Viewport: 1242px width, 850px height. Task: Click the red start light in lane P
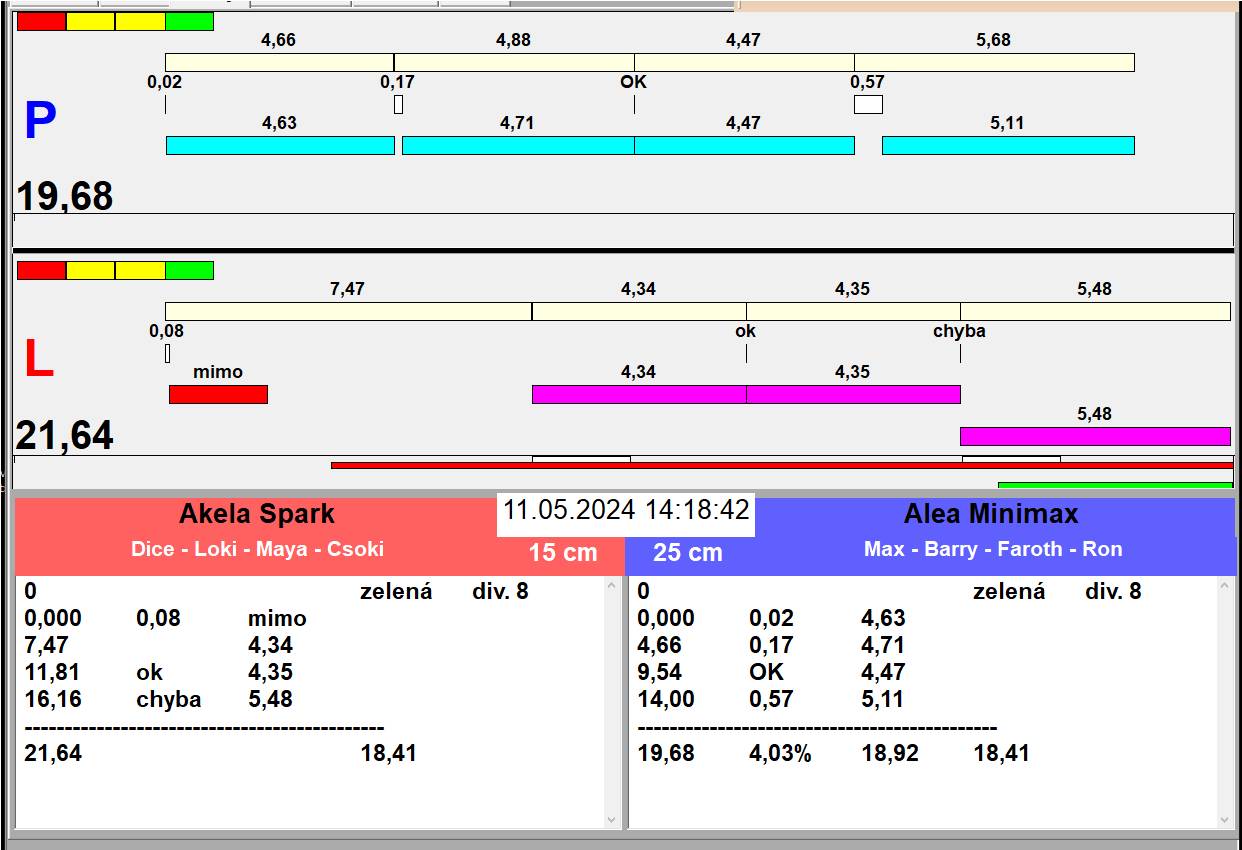coord(41,22)
